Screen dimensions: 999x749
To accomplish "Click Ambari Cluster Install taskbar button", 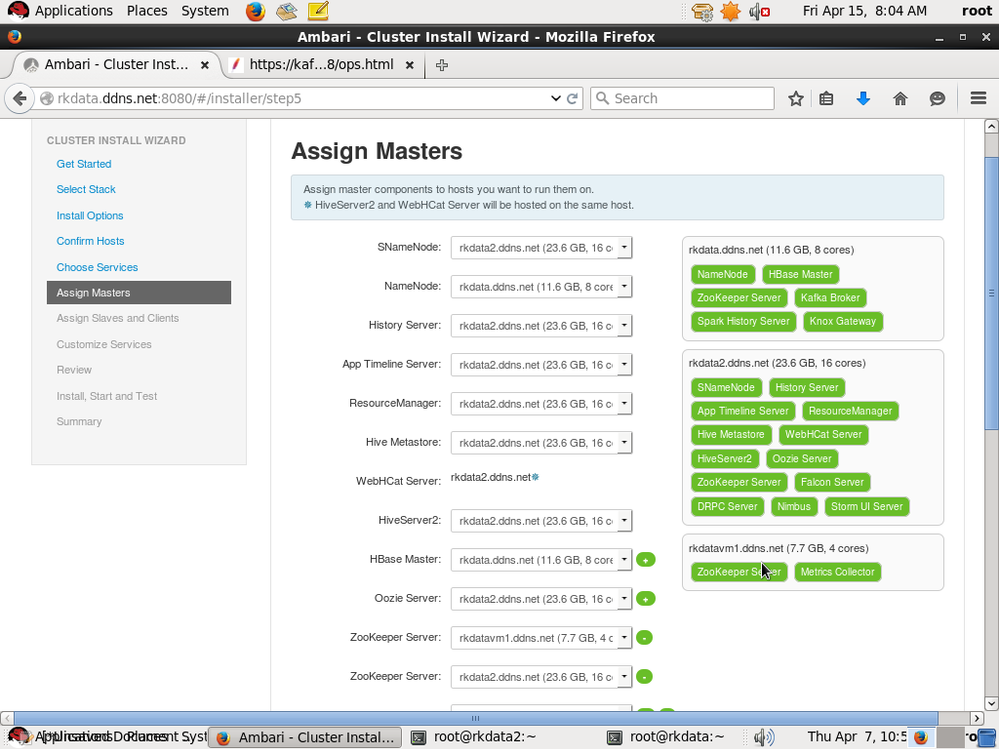I will 305,737.
